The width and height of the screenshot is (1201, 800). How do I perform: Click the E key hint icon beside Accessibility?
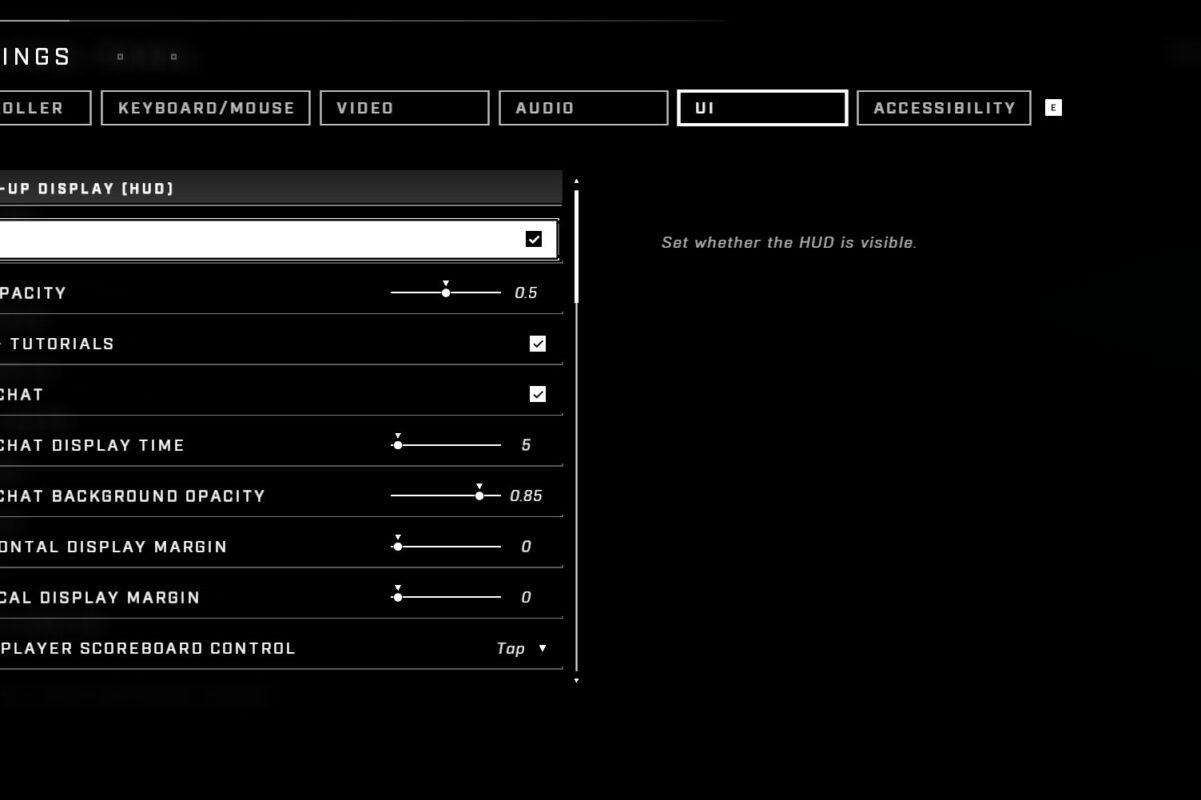tap(1053, 108)
